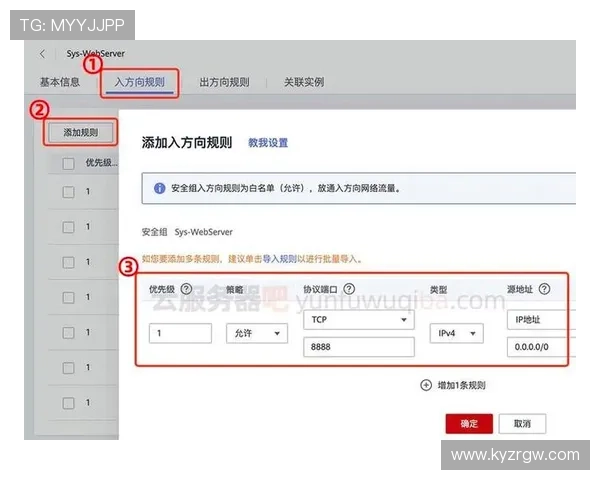The width and height of the screenshot is (600, 480).
Task: Tick the sixth rule row checkbox
Action: click(x=68, y=368)
